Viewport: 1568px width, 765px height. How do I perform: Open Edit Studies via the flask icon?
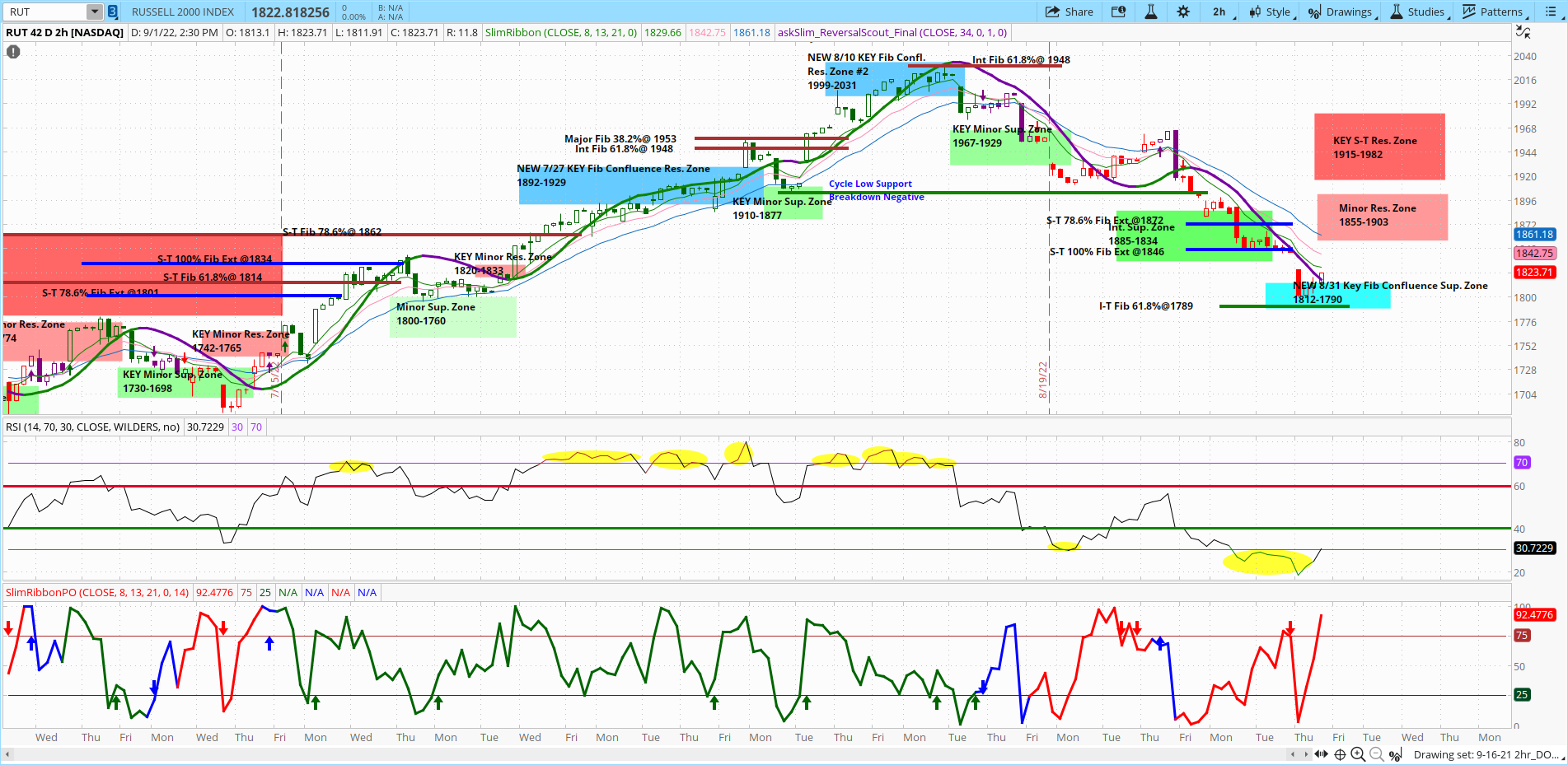pos(1151,12)
